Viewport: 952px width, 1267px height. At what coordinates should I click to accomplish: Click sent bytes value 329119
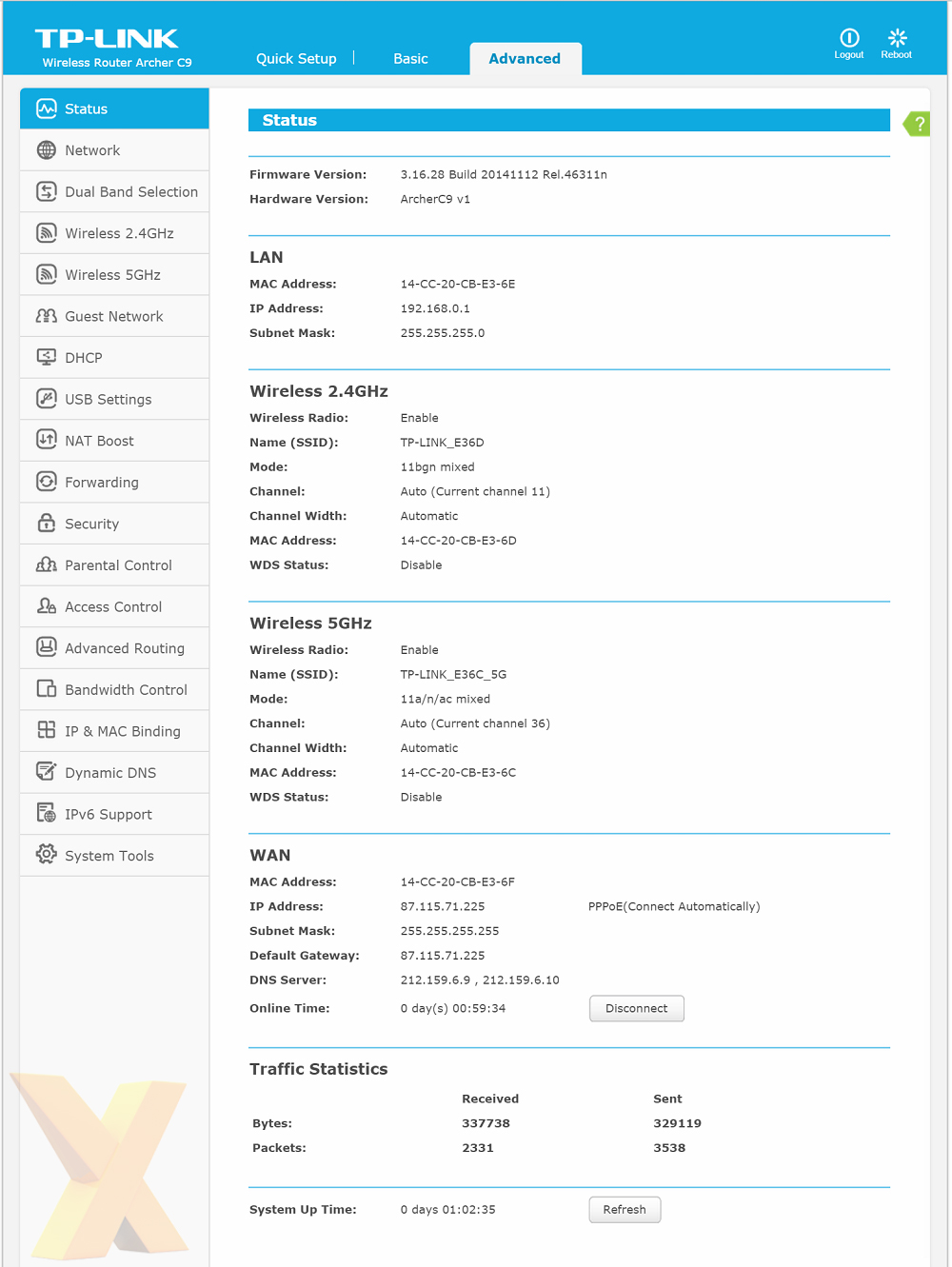point(677,1123)
